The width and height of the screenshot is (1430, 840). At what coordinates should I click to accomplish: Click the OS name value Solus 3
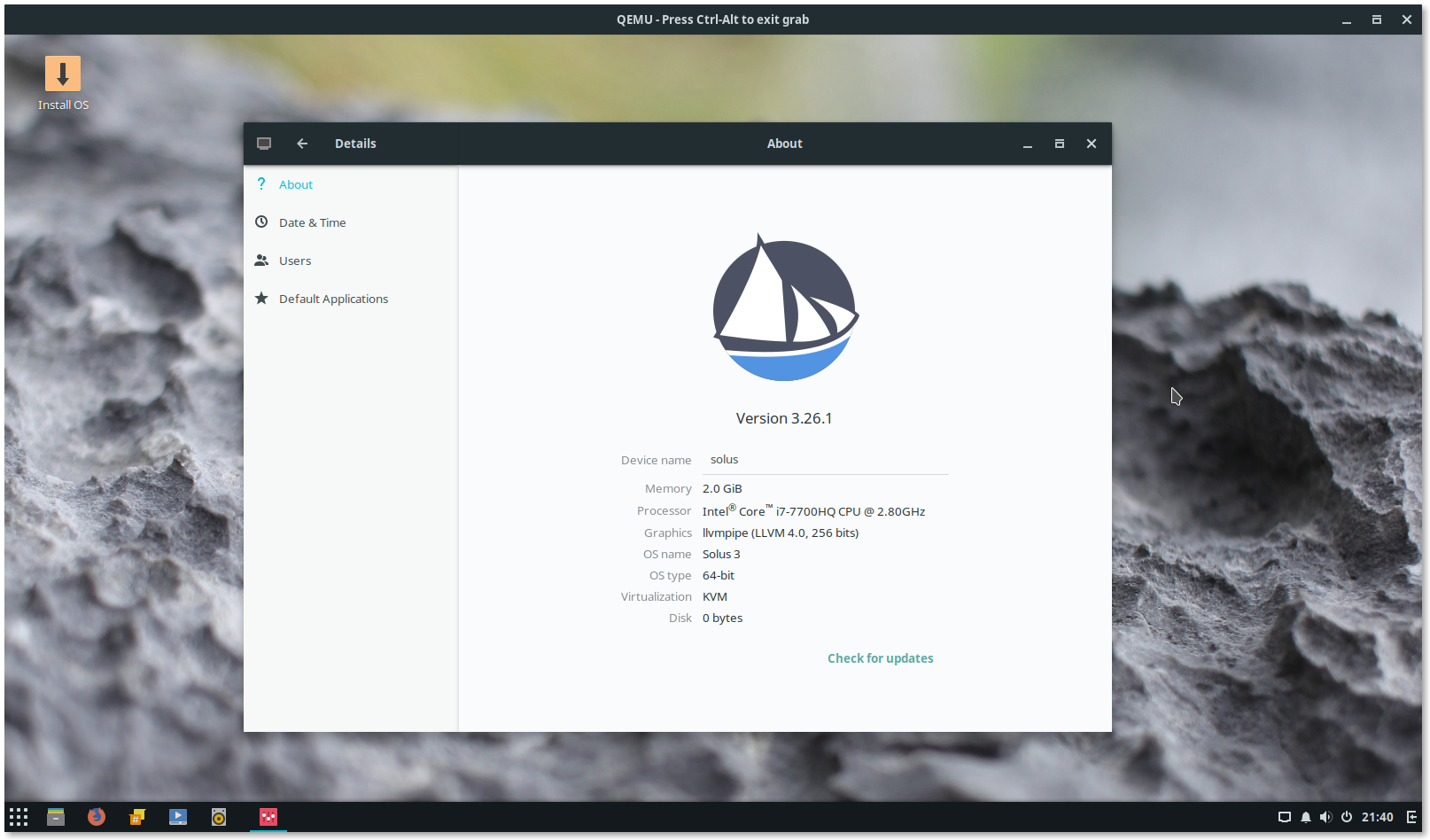[721, 554]
